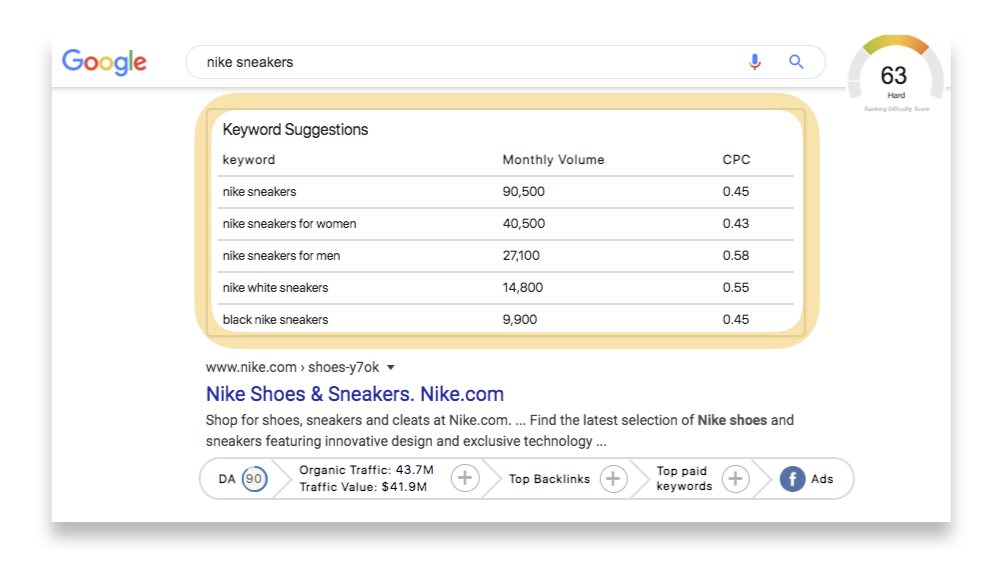
Task: Click the magnifying glass search icon
Action: [x=796, y=62]
